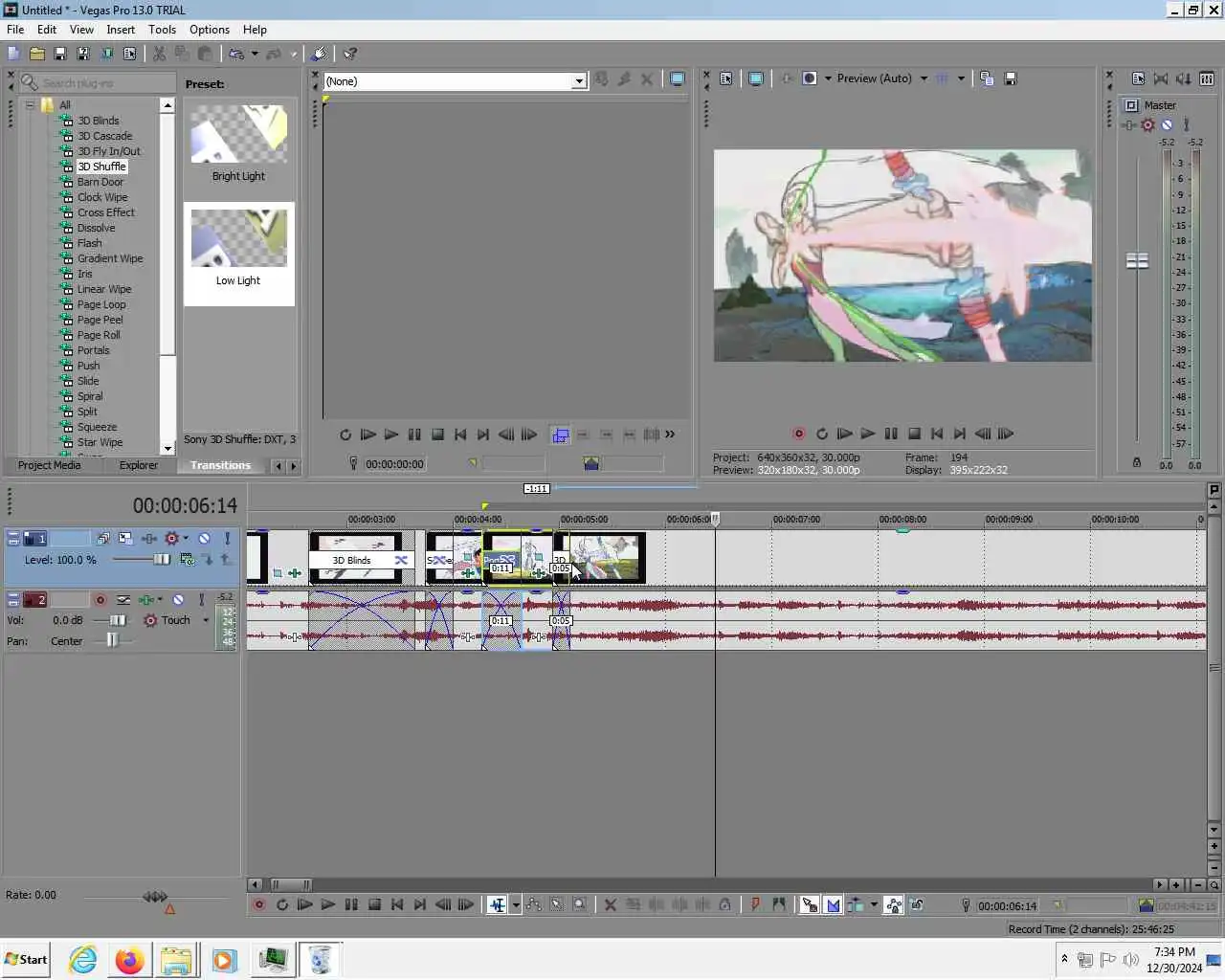The height and width of the screenshot is (980, 1225).
Task: Click Preview on External Monitor icon in preview toolbar
Action: coord(756,78)
